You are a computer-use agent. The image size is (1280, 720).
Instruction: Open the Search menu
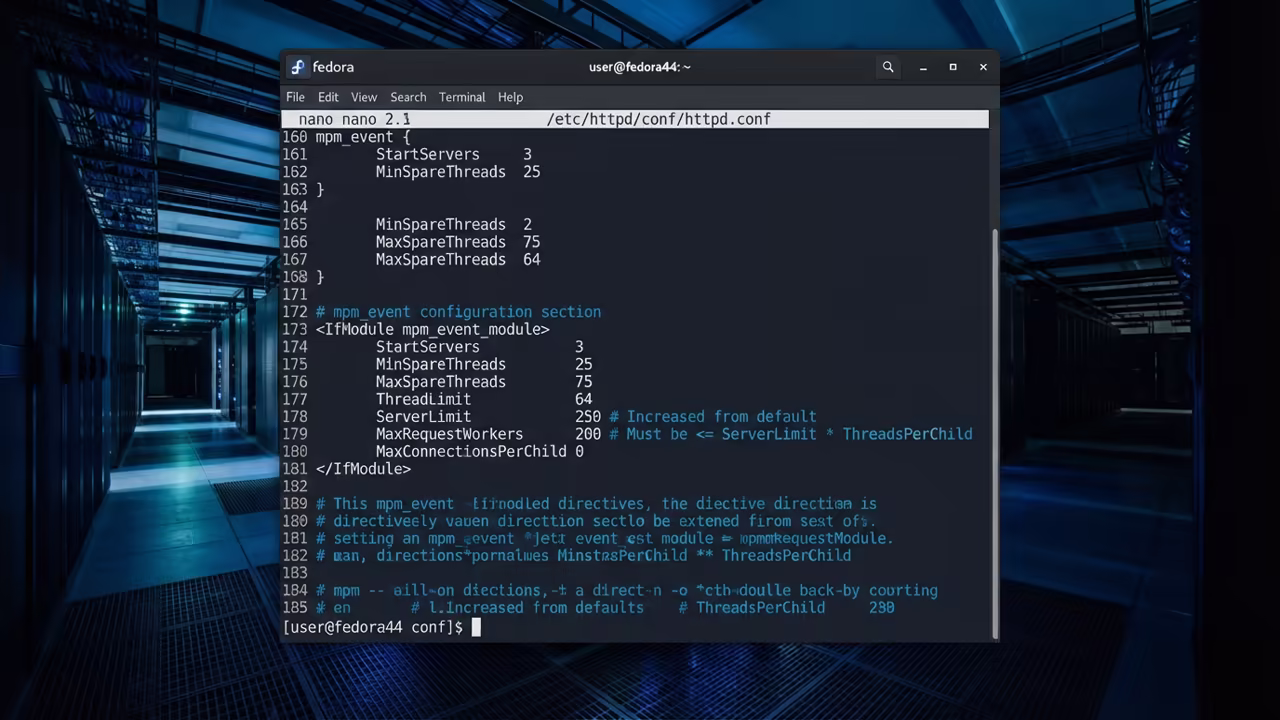(408, 97)
